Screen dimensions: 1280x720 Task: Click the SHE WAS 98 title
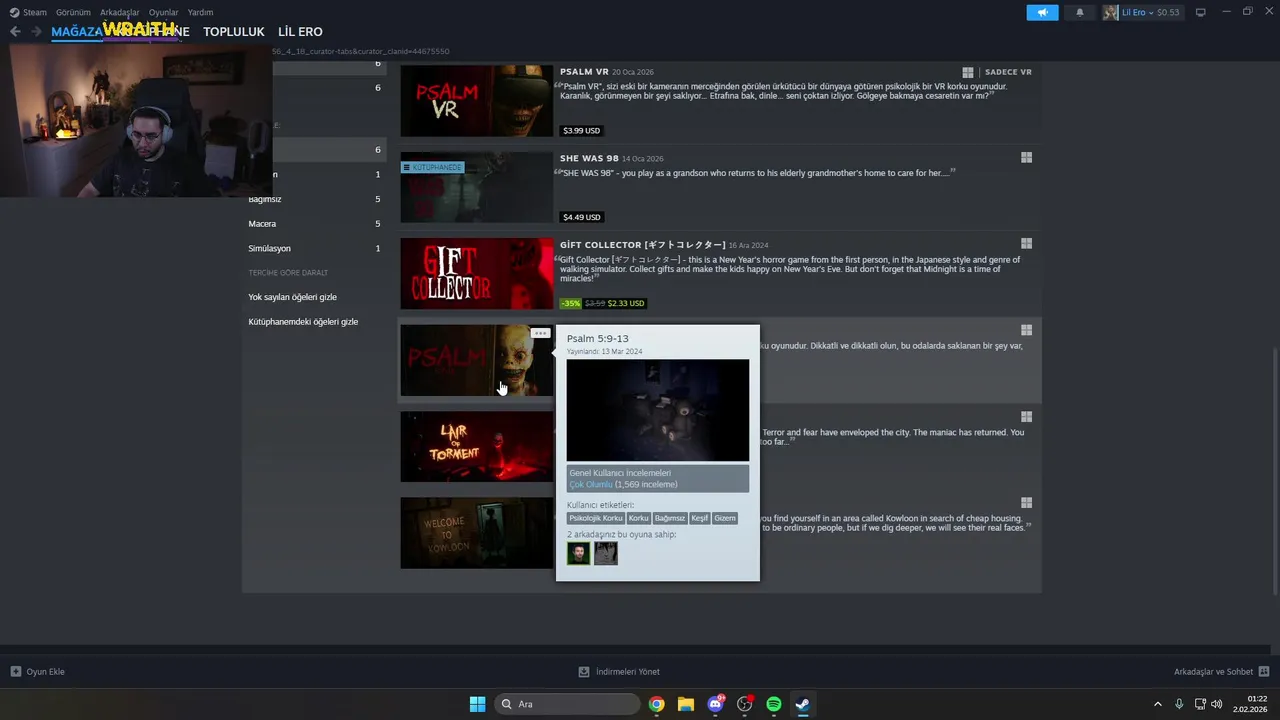coord(589,158)
